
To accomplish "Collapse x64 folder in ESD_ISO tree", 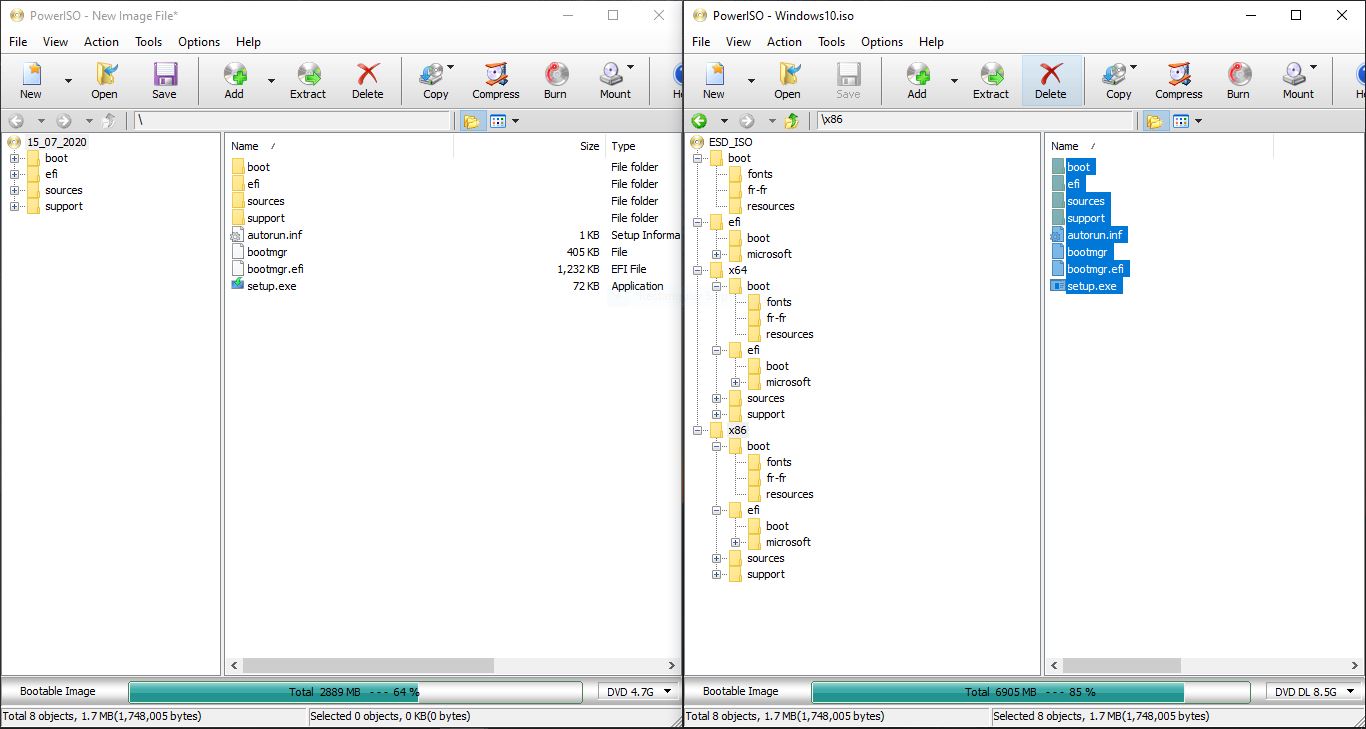I will 697,270.
